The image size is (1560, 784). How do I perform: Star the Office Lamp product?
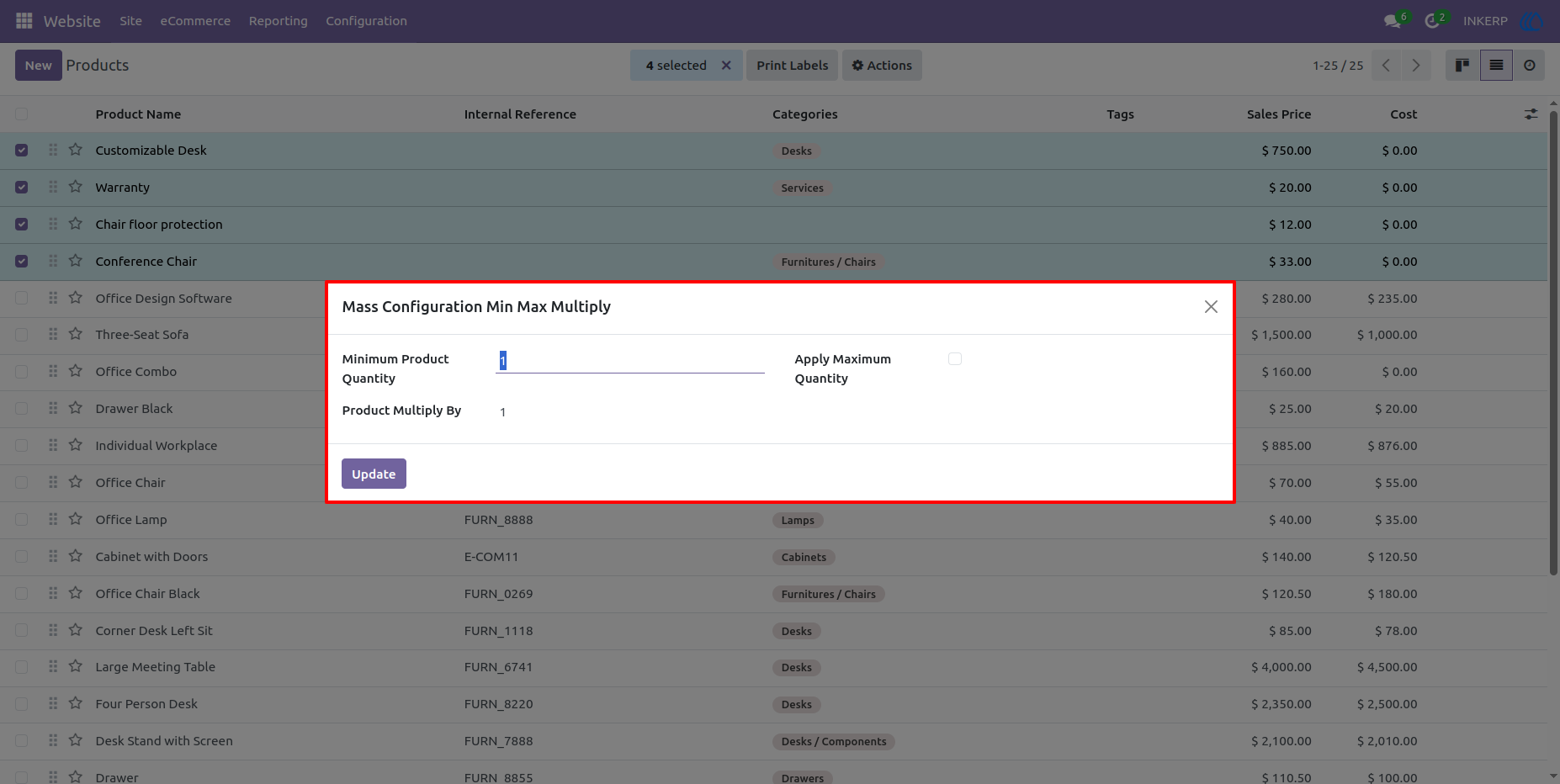click(76, 519)
